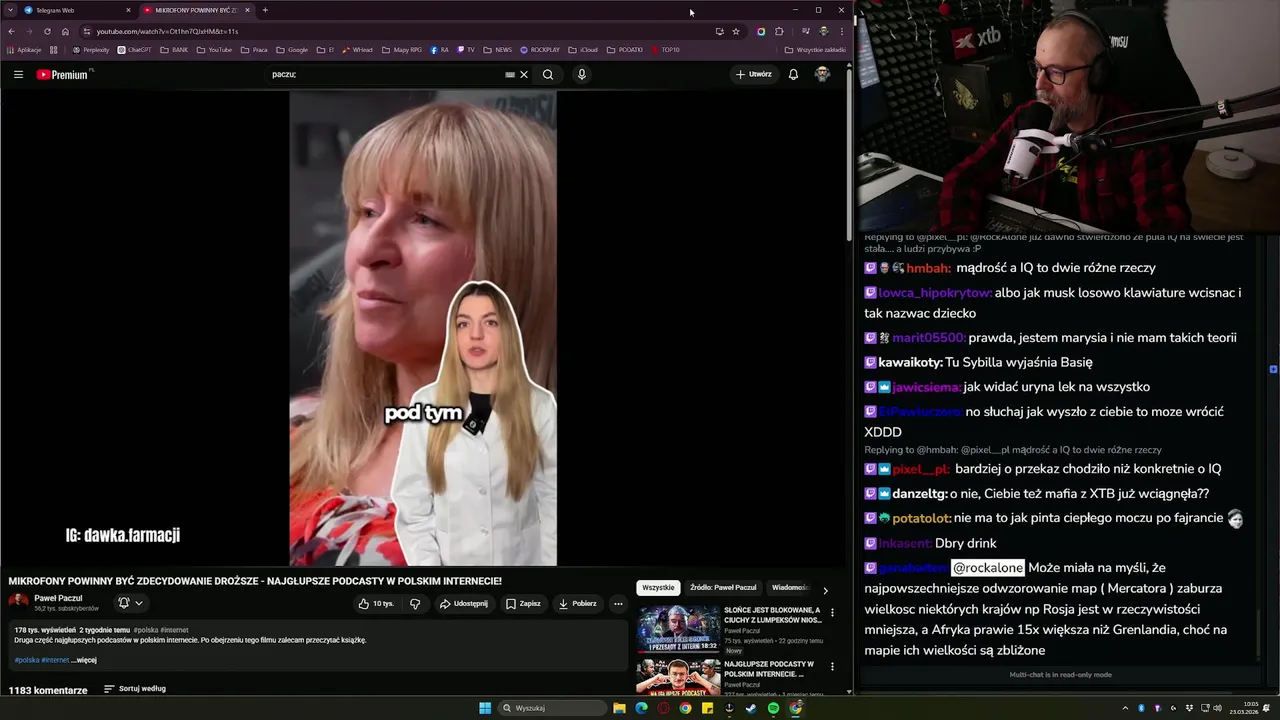Save the video with Zapisz
This screenshot has height=720, width=1280.
coord(523,603)
